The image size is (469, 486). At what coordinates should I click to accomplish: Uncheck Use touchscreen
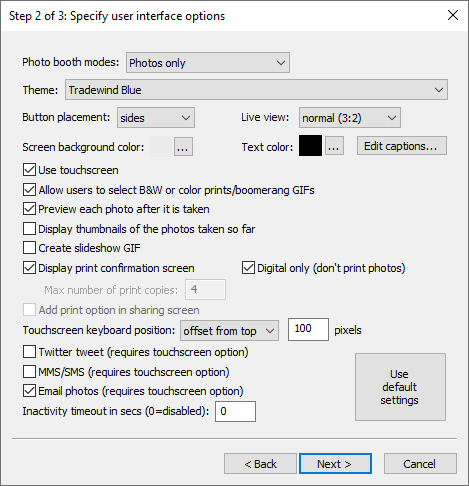[x=29, y=170]
